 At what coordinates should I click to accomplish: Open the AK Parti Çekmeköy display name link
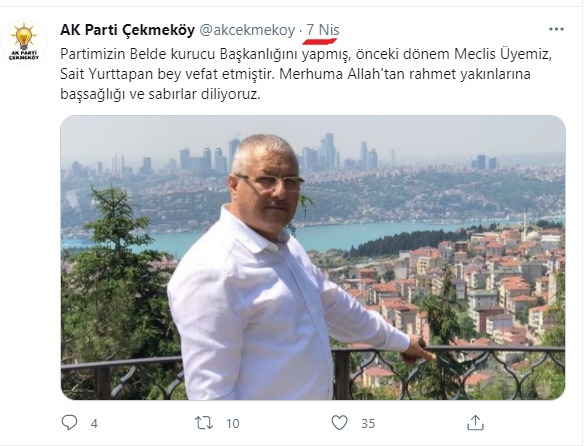point(127,30)
